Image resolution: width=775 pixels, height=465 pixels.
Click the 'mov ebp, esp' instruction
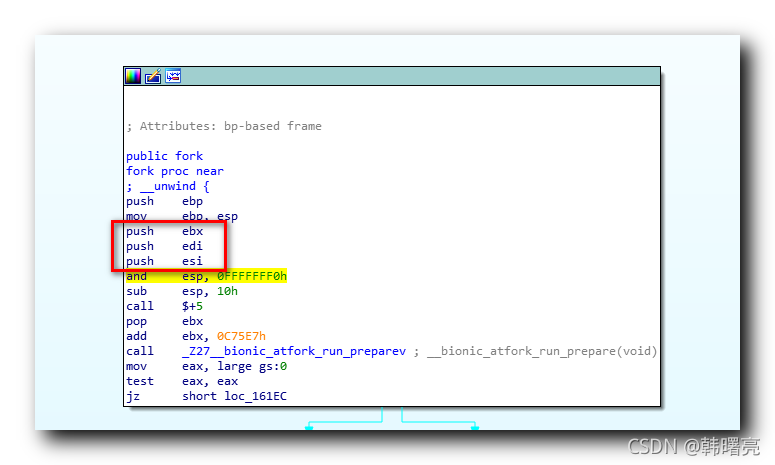coord(182,216)
